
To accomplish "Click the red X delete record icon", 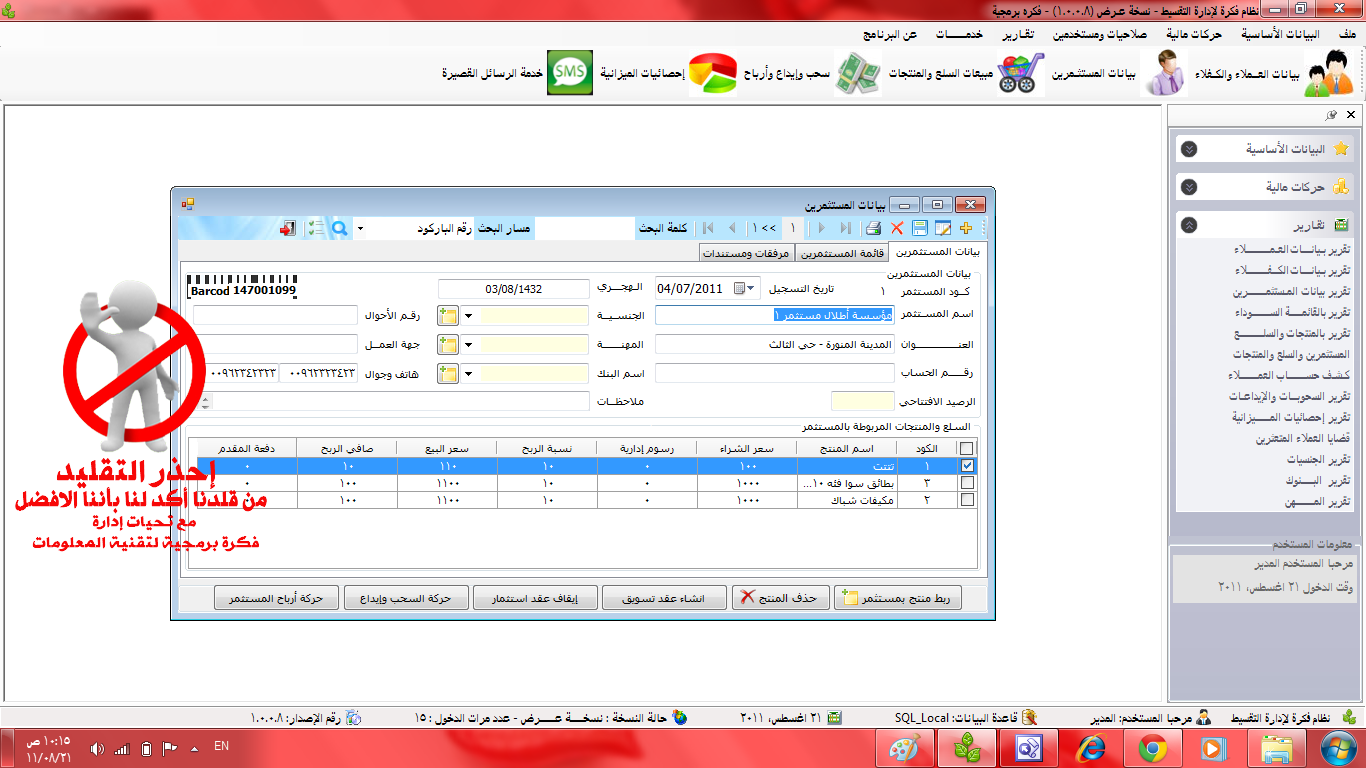I will click(897, 228).
